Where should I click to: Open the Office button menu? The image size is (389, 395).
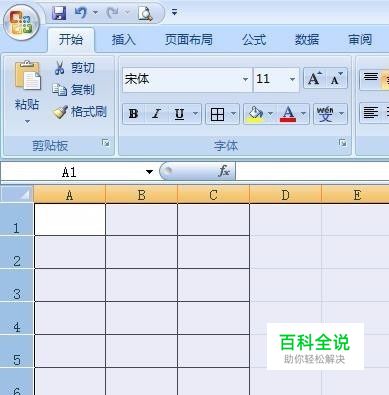(x=21, y=23)
